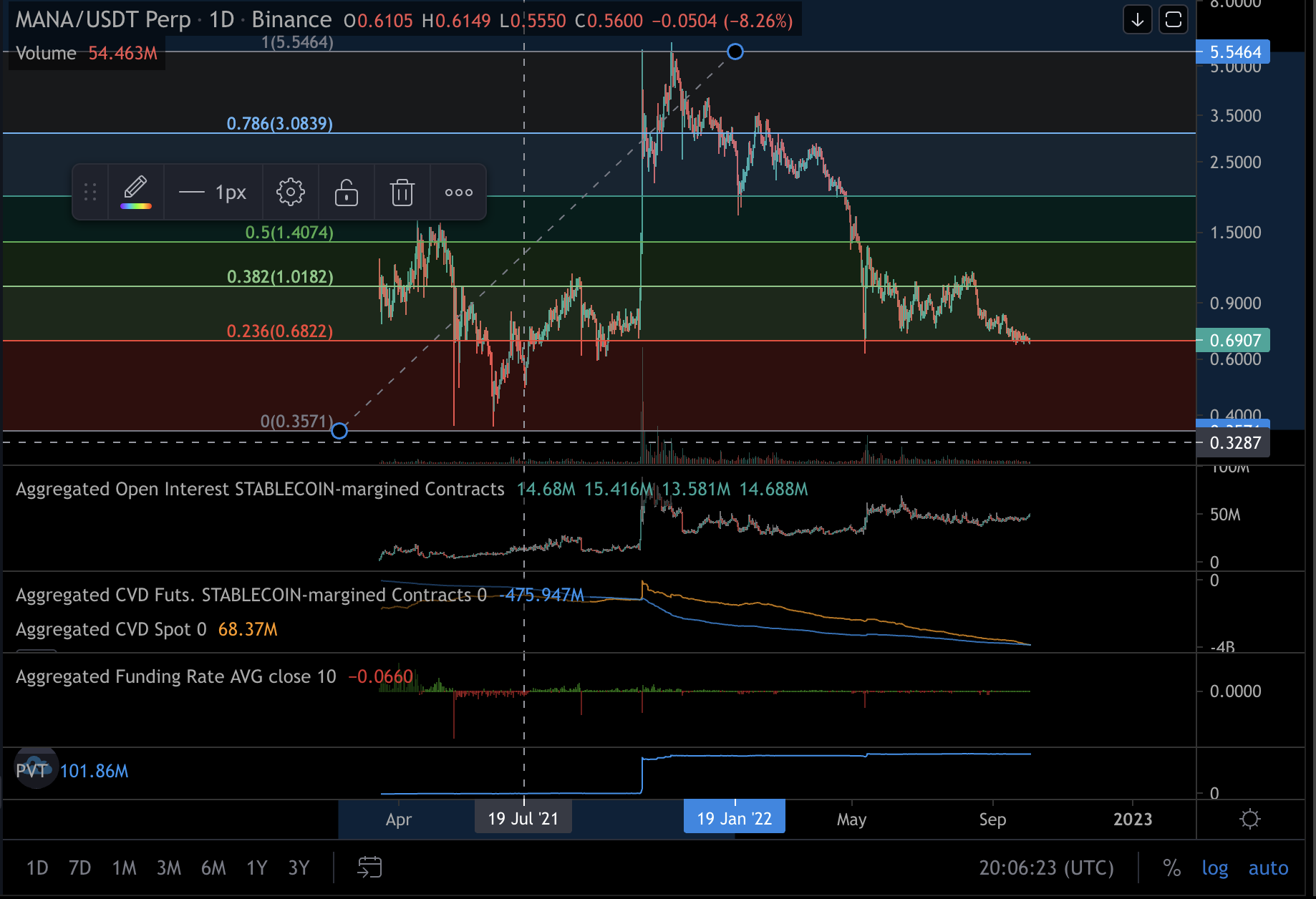Image resolution: width=1316 pixels, height=899 pixels.
Task: Click the pencil line color tool
Action: tap(136, 192)
